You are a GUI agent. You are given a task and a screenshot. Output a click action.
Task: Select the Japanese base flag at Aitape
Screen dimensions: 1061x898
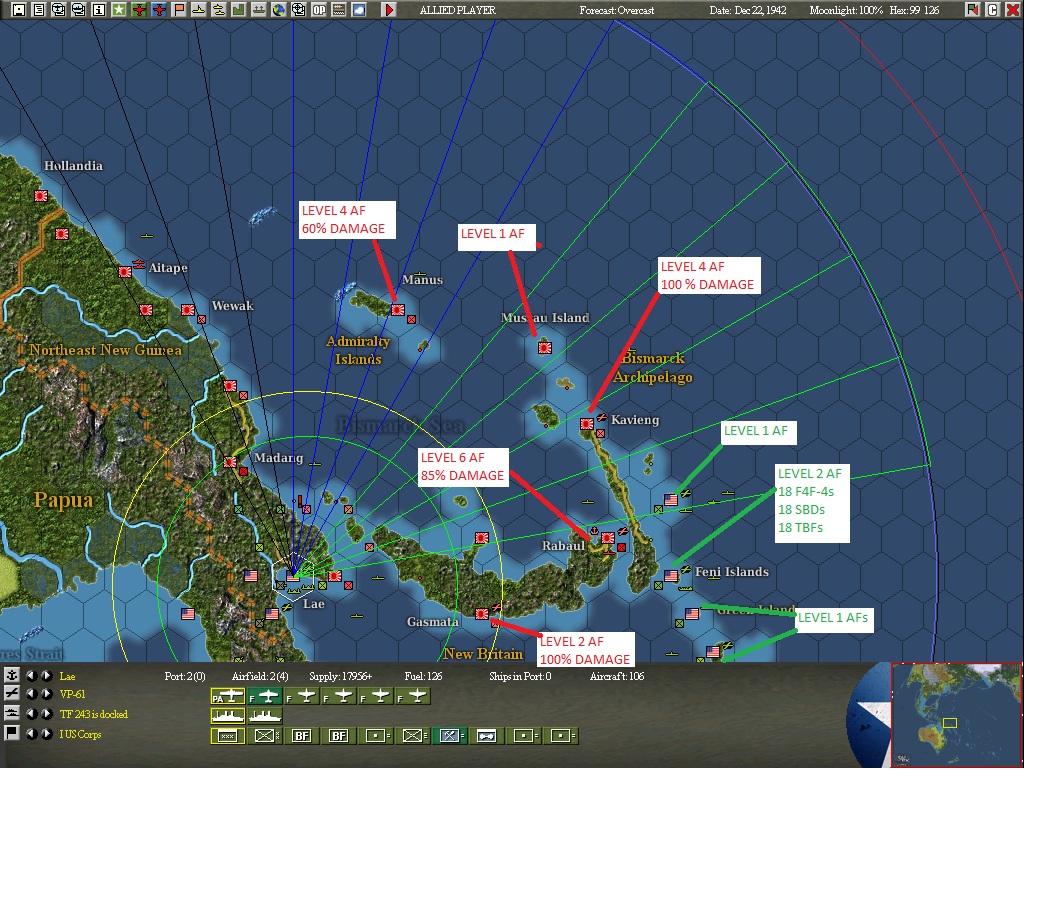125,272
